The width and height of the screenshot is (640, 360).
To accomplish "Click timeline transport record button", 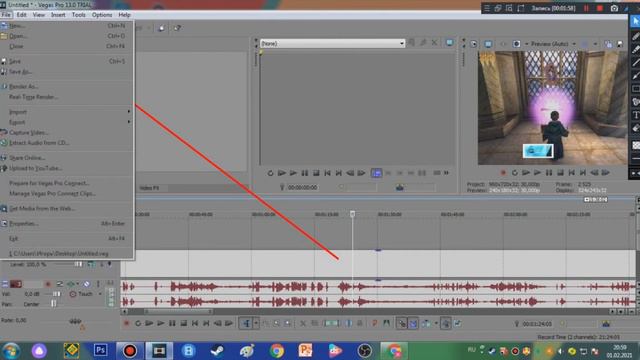I will coord(127,324).
